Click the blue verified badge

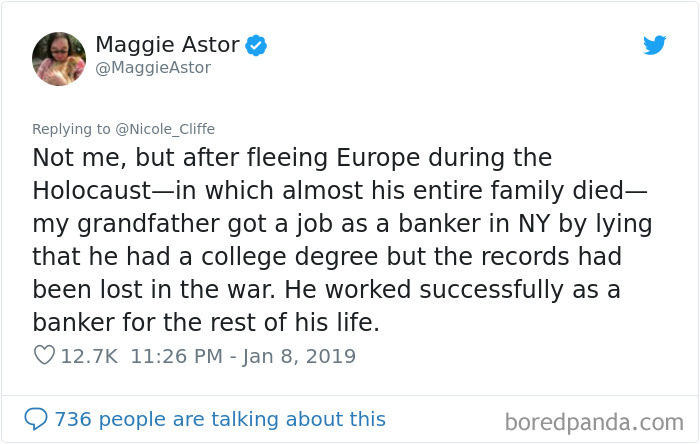coord(256,46)
